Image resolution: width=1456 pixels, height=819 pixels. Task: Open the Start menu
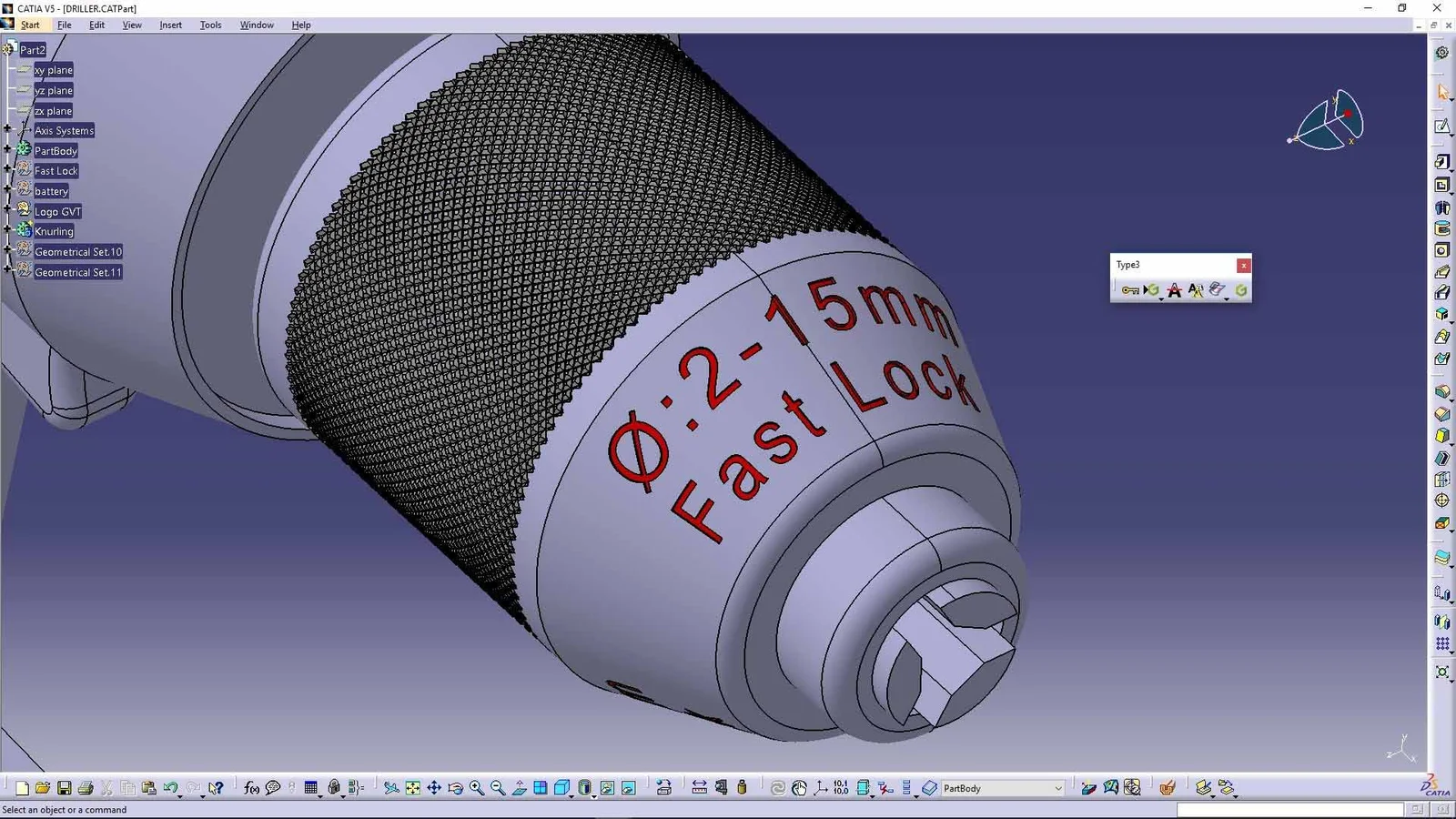tap(30, 25)
